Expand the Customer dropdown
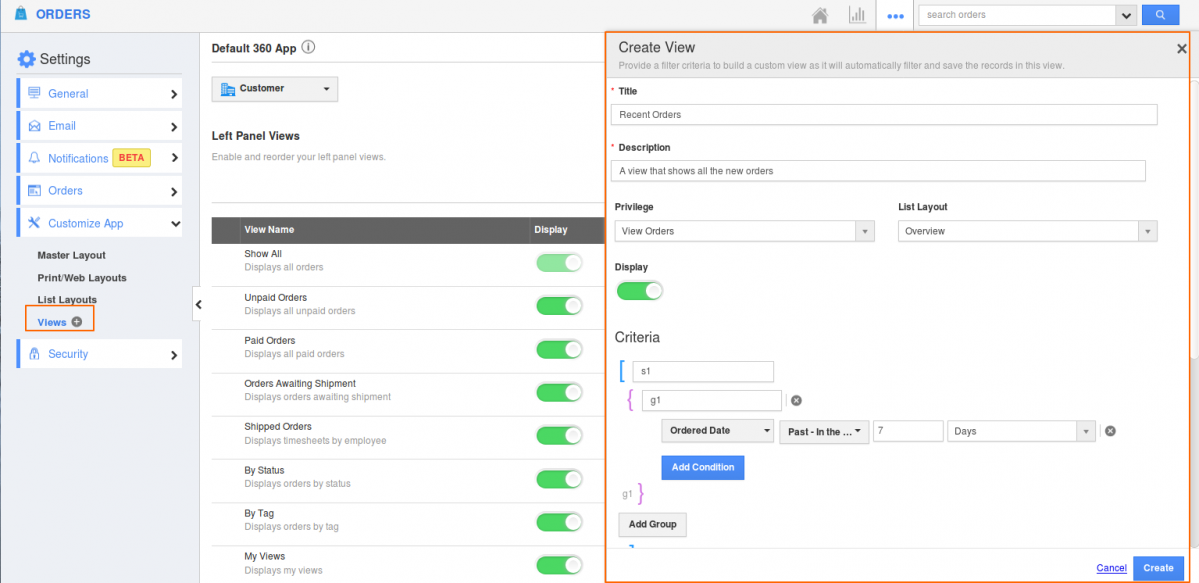The height and width of the screenshot is (583, 1199). tap(274, 89)
